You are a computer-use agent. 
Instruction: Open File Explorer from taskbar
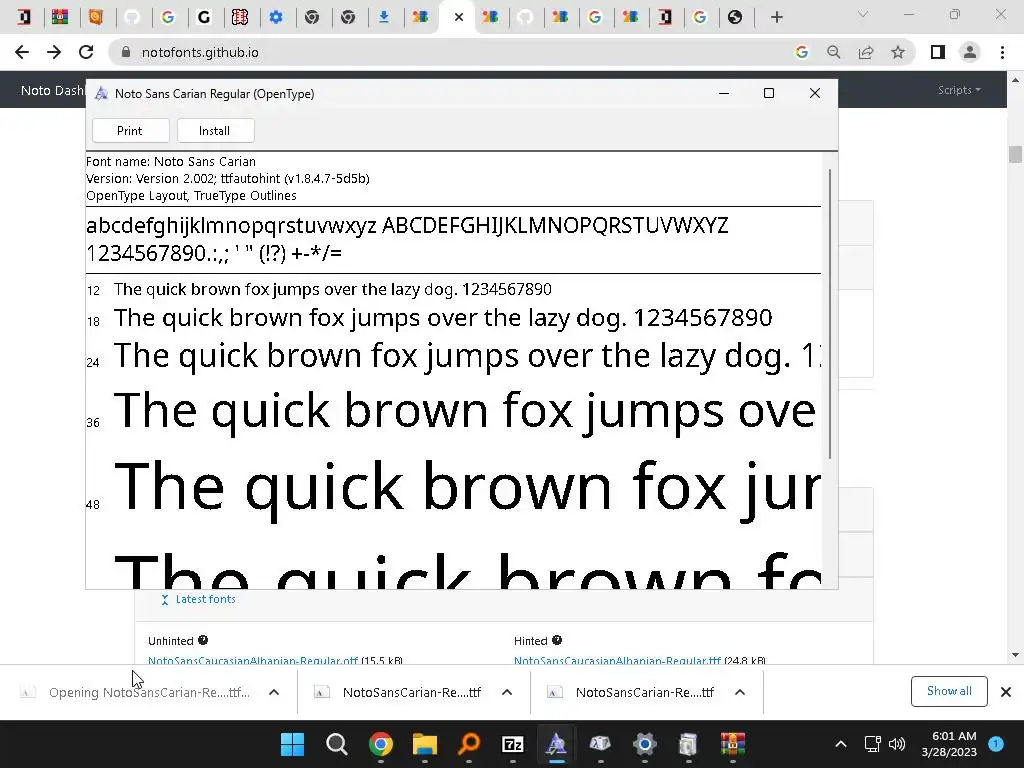(x=424, y=744)
